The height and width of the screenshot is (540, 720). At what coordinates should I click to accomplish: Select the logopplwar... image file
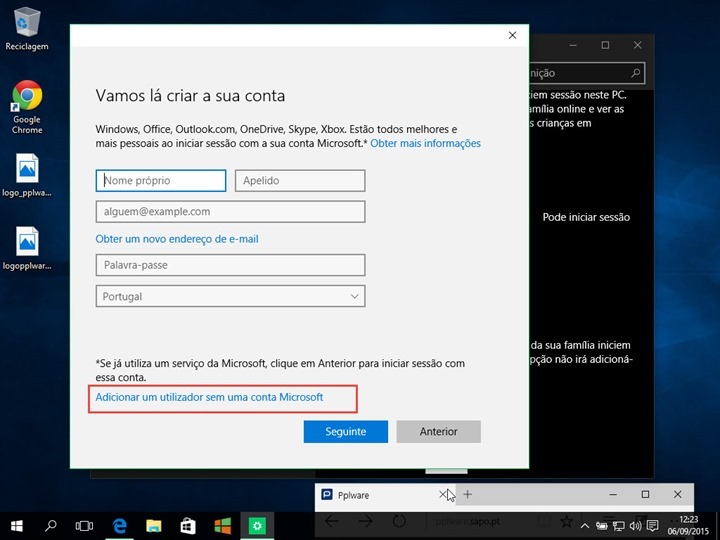point(27,248)
